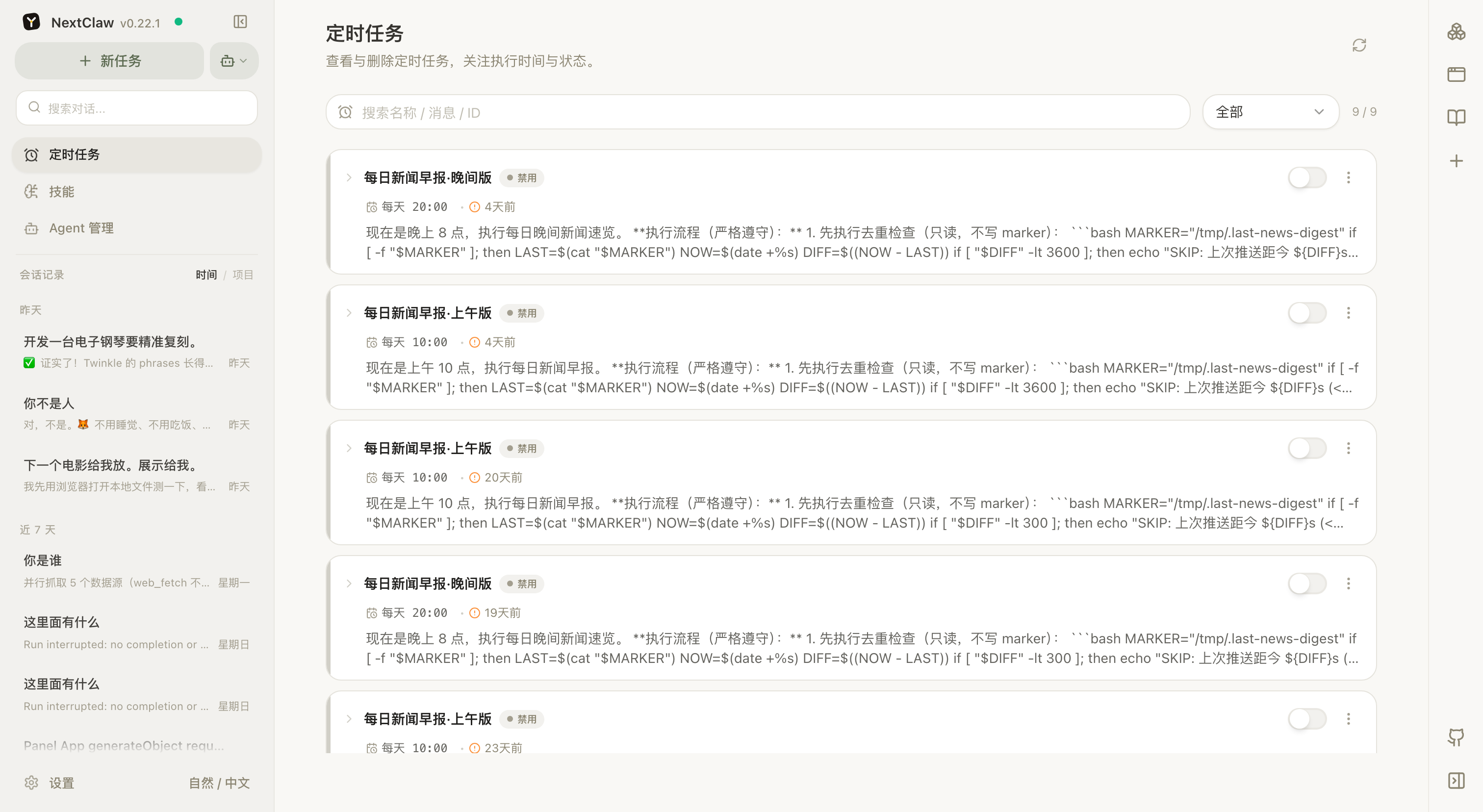Open the GitHub icon in right rail
This screenshot has width=1483, height=812.
(1457, 737)
